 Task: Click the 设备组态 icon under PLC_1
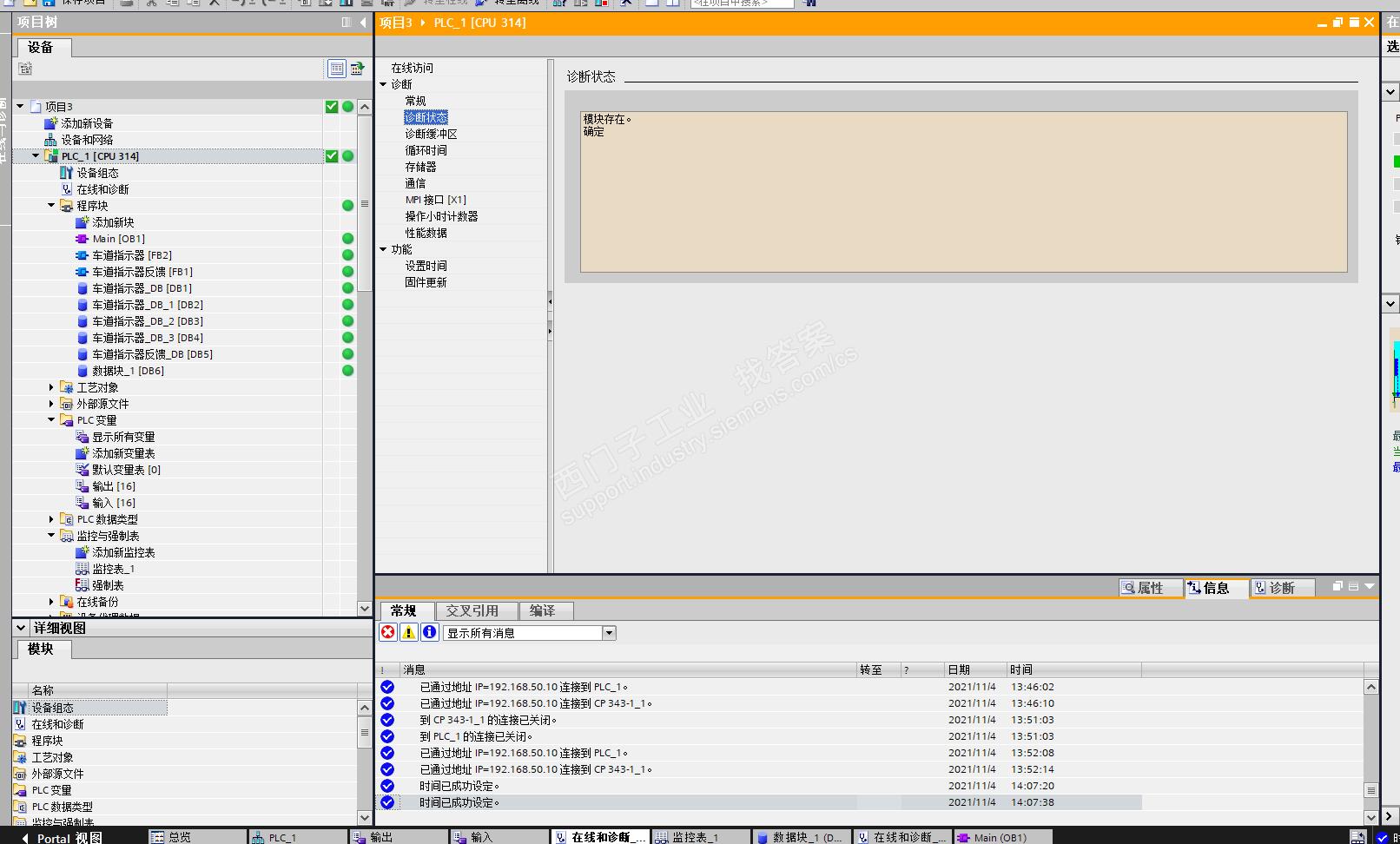click(67, 173)
